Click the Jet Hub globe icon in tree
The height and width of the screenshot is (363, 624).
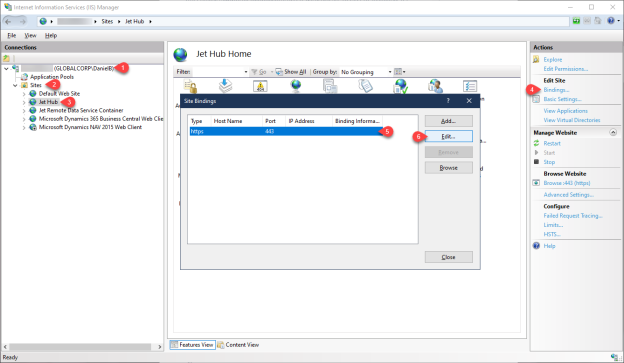(33, 102)
